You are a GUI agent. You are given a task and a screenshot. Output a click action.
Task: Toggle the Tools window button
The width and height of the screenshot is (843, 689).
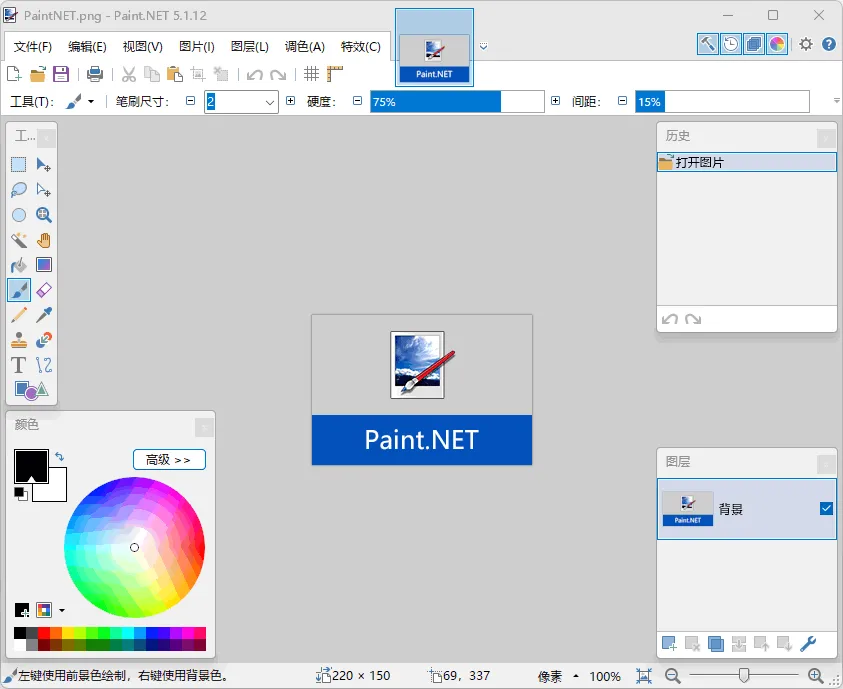point(708,44)
